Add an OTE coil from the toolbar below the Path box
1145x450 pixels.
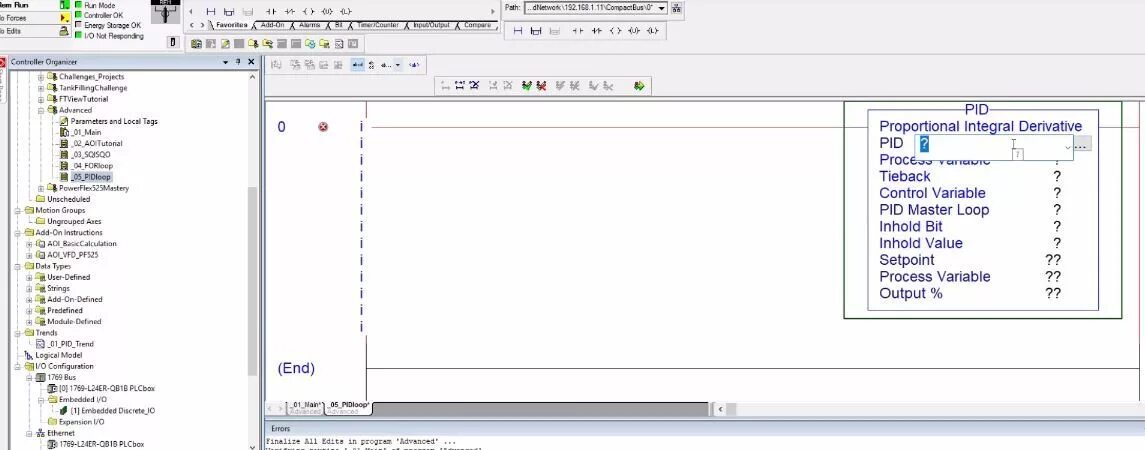pyautogui.click(x=616, y=31)
